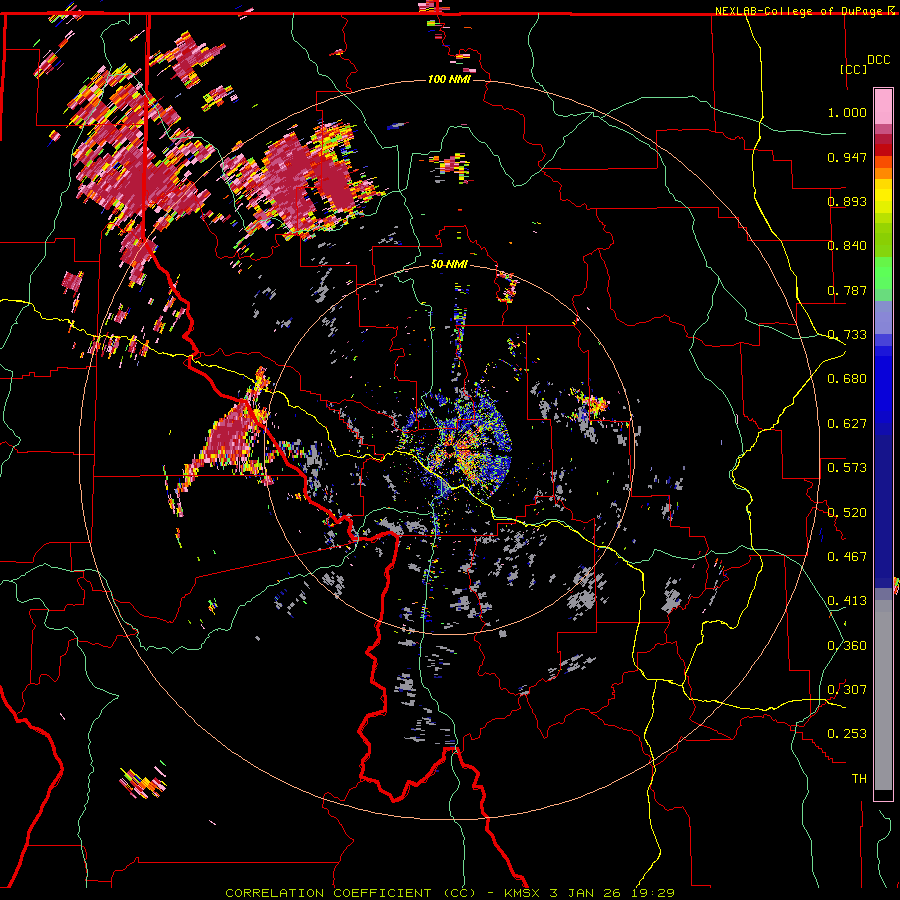The height and width of the screenshot is (900, 900).
Task: Select the CORRELATION COEFFICIENT (CC) caption
Action: [350, 893]
